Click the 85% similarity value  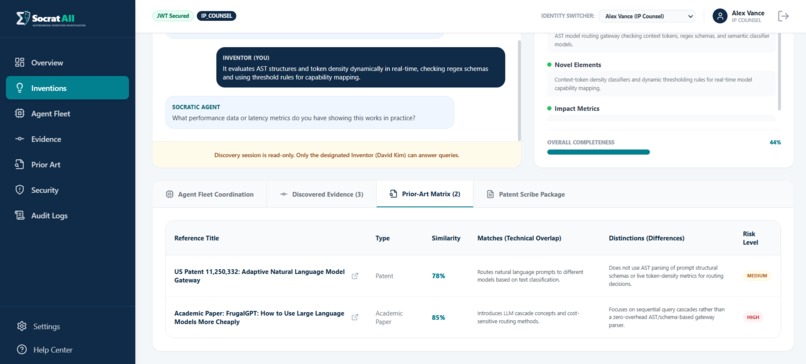(438, 318)
